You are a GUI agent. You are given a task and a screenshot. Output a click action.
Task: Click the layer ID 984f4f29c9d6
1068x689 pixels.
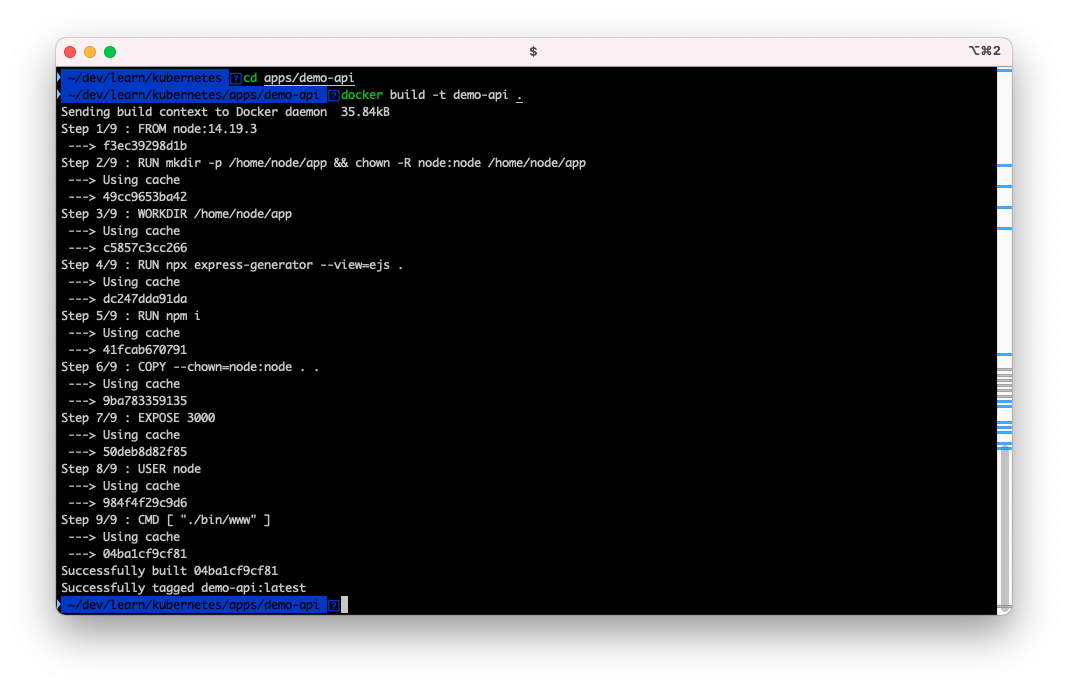145,503
